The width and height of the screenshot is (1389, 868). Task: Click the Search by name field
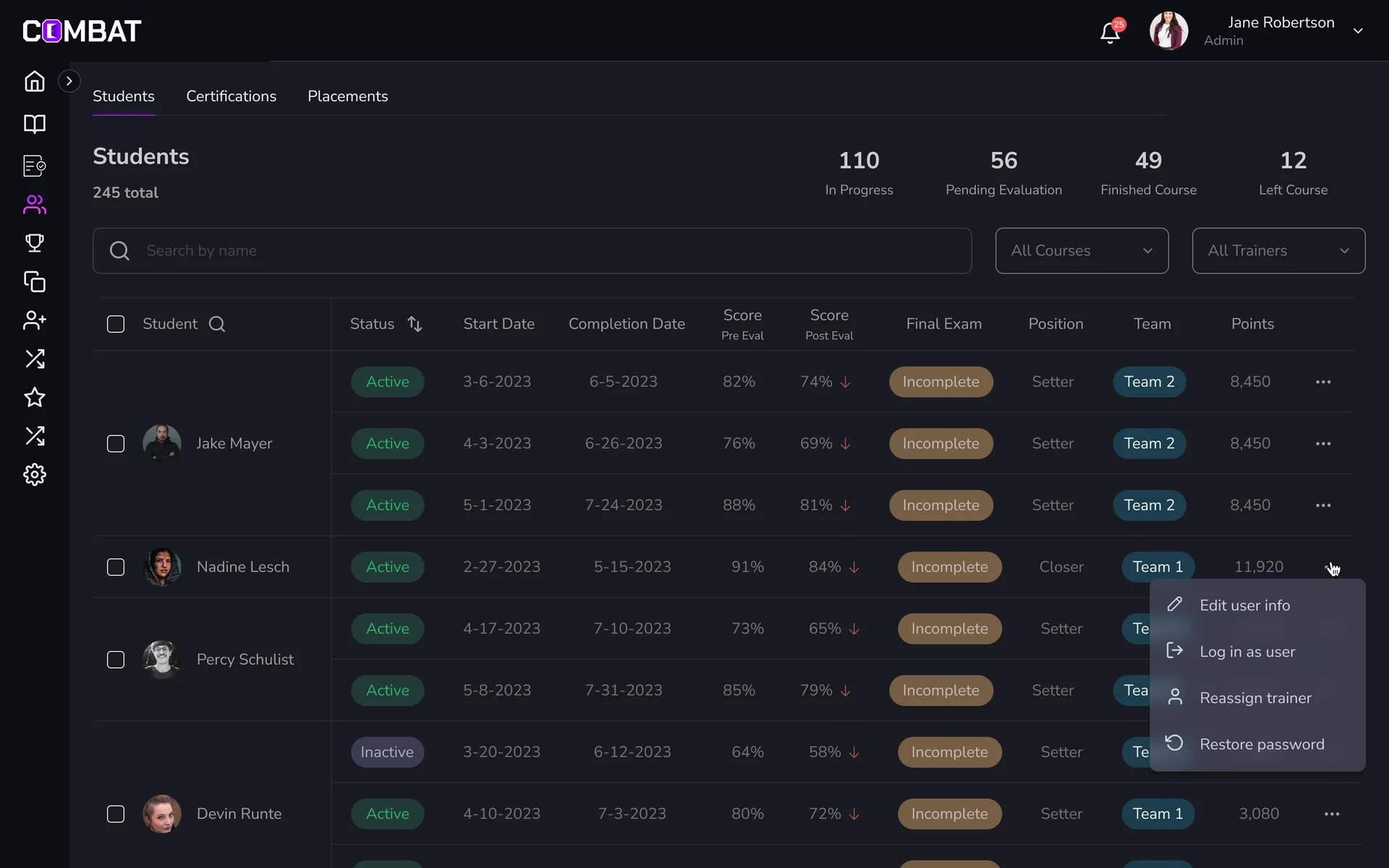click(532, 251)
